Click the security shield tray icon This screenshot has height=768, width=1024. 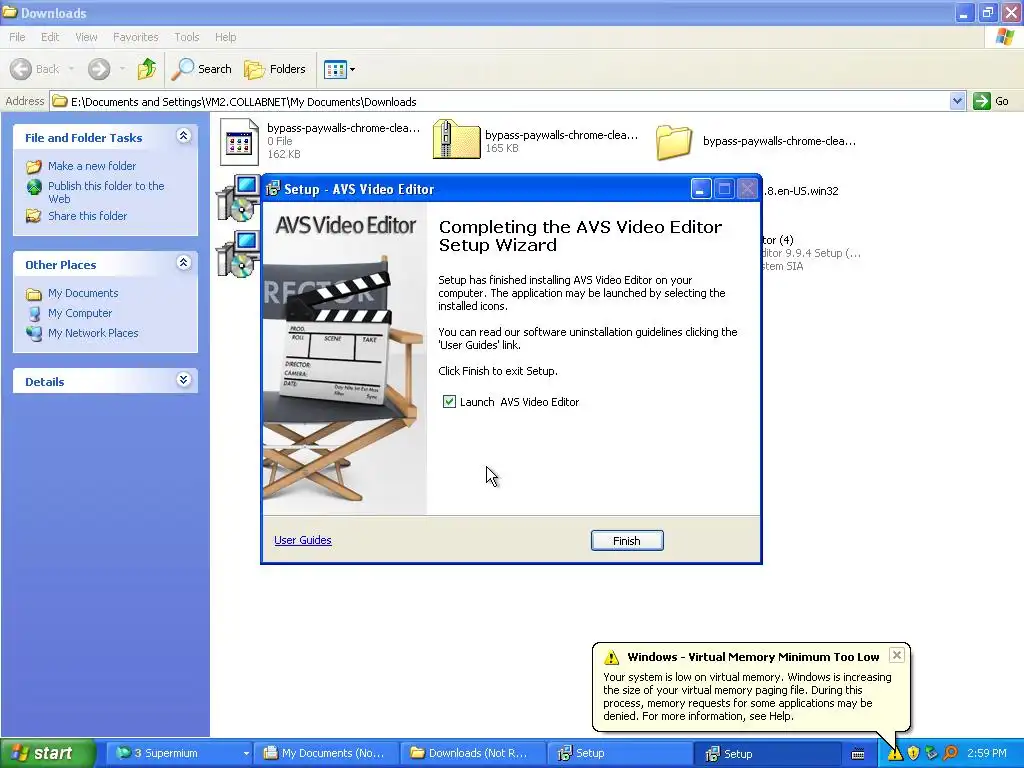pos(913,754)
